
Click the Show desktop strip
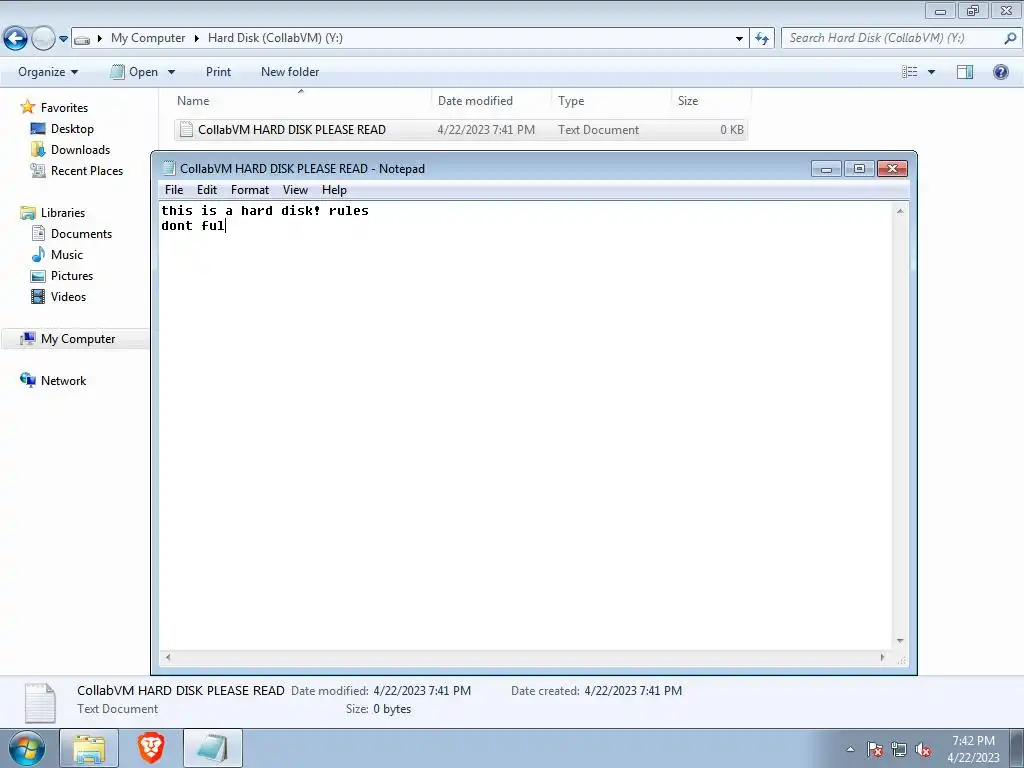pyautogui.click(x=1016, y=748)
